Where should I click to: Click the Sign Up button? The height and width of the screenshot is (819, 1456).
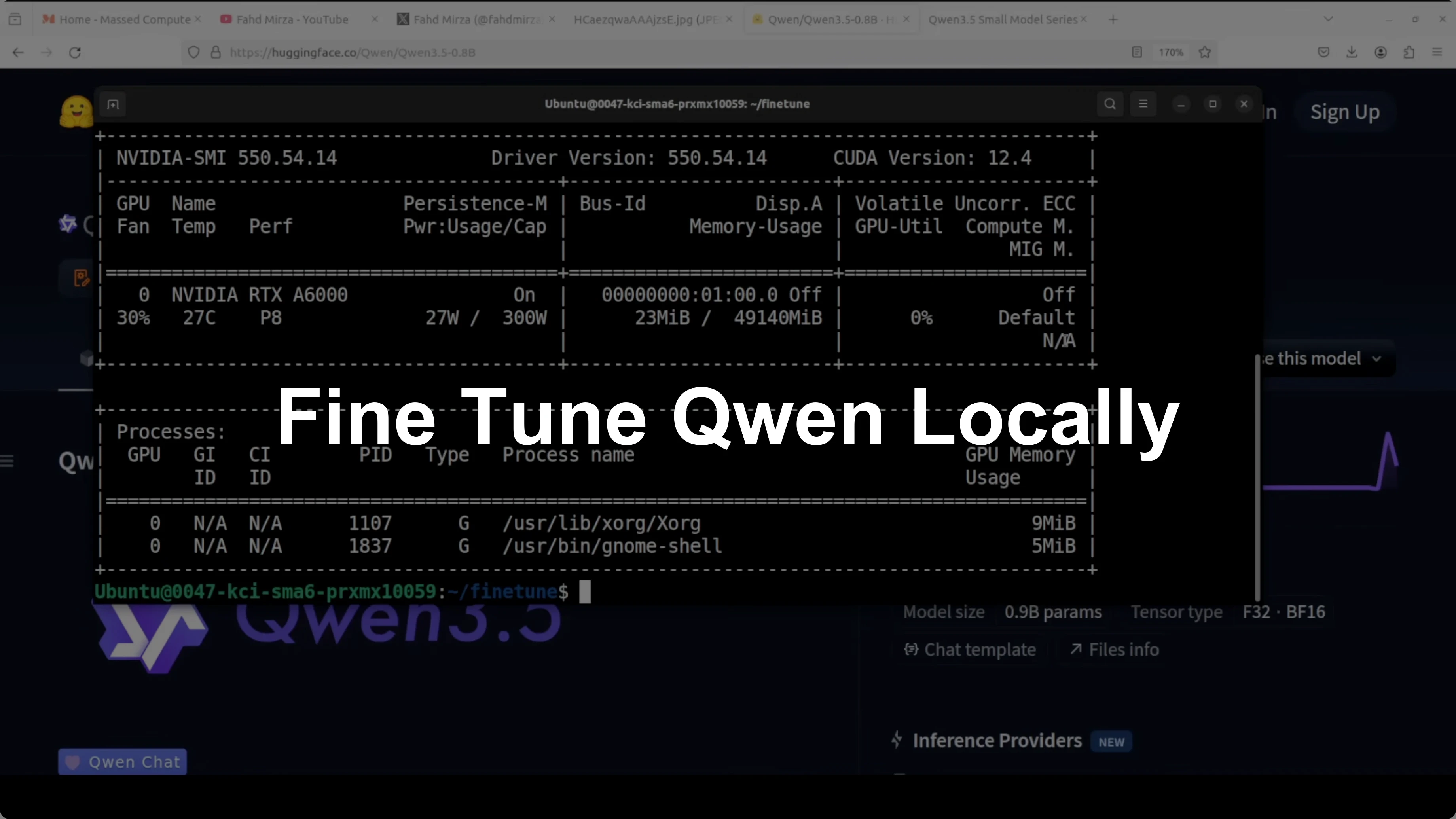tap(1345, 112)
